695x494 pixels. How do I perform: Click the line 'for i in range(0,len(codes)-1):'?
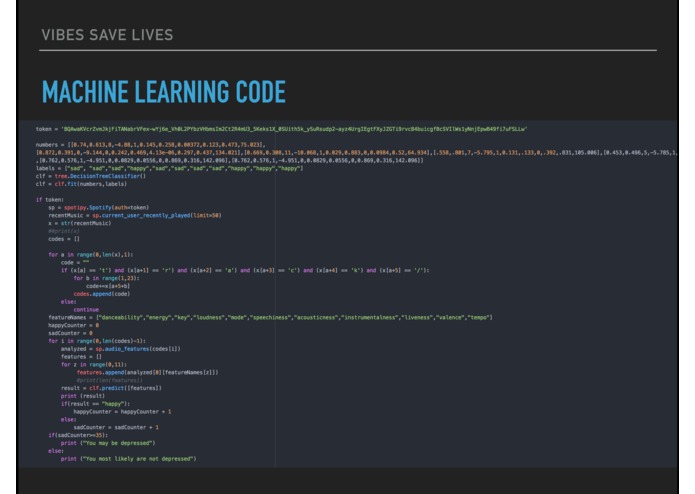(x=97, y=341)
